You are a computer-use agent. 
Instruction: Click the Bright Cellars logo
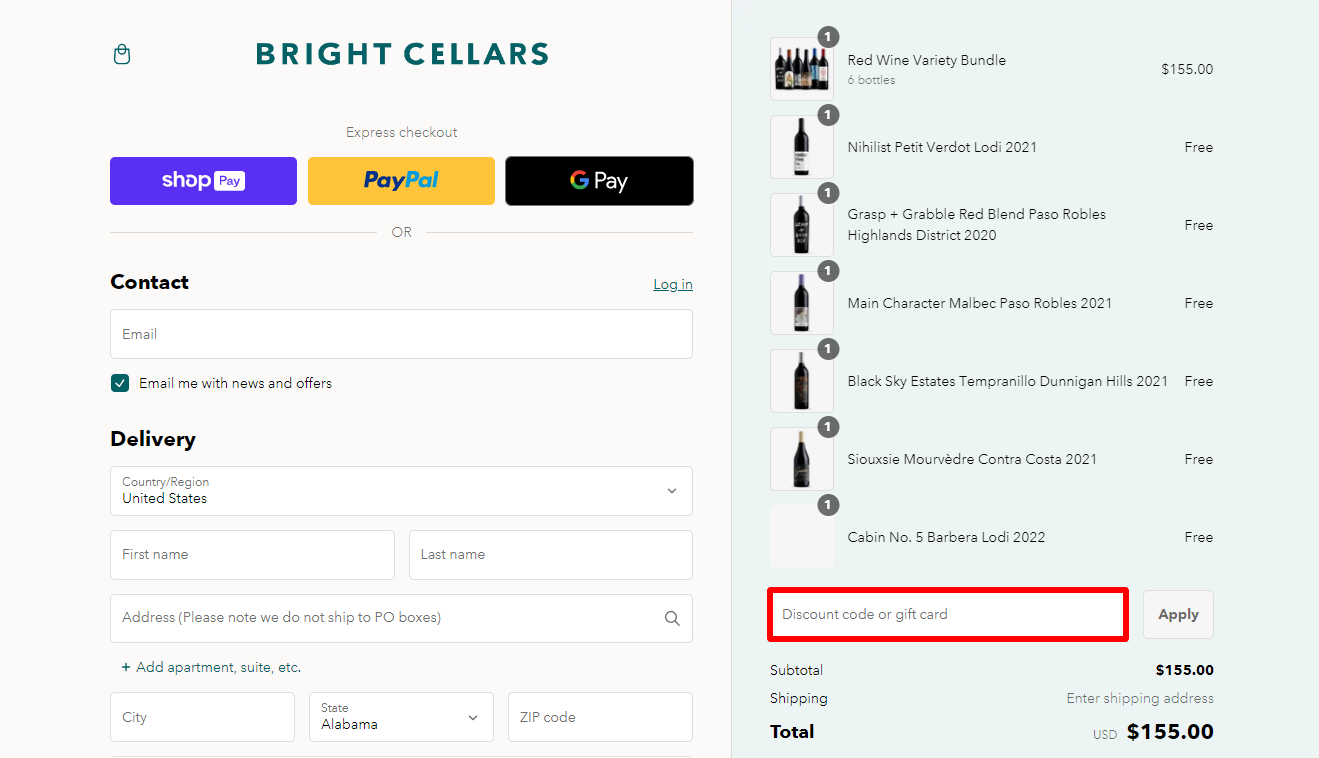[401, 54]
